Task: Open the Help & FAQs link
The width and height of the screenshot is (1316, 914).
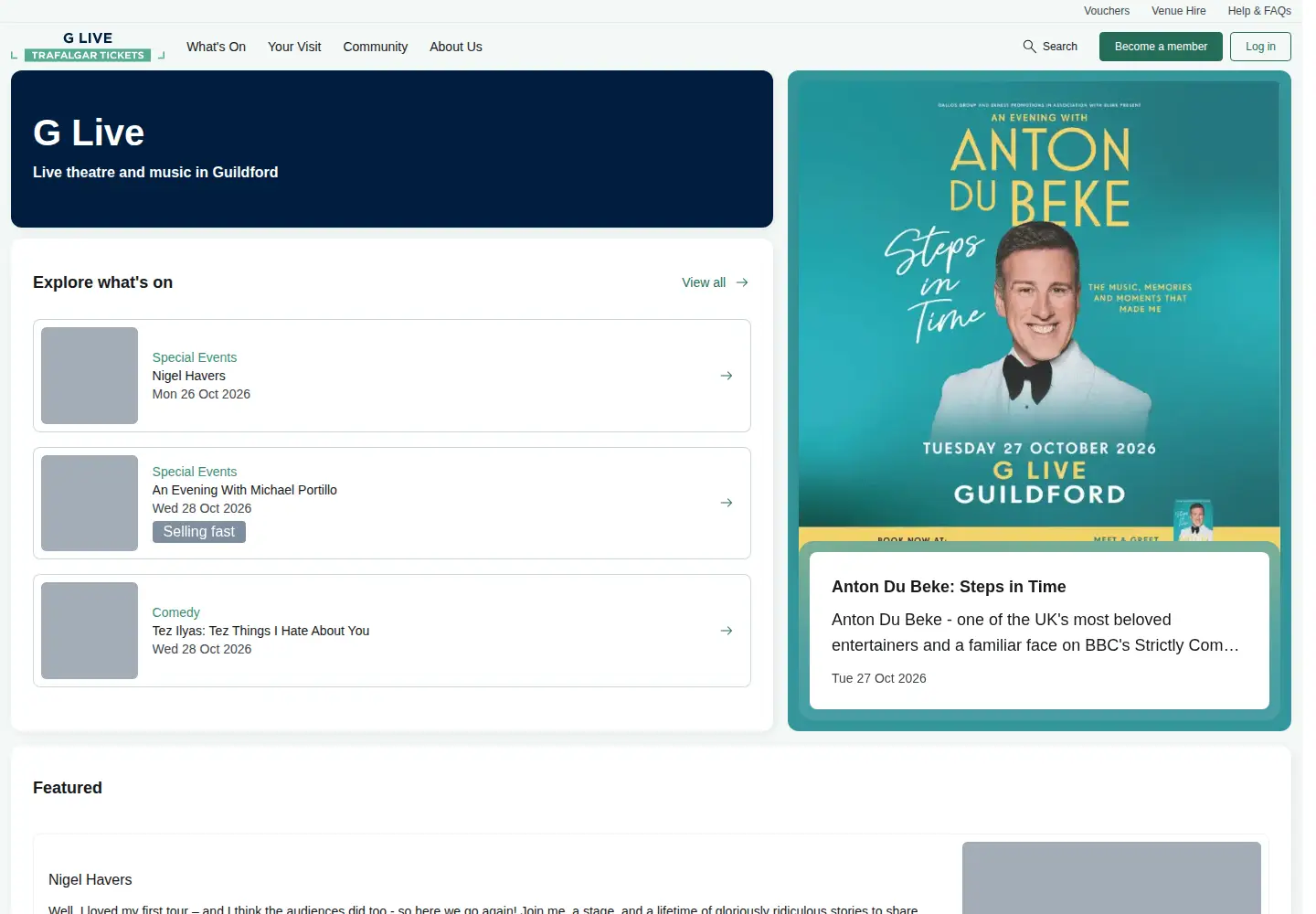Action: 1259,11
